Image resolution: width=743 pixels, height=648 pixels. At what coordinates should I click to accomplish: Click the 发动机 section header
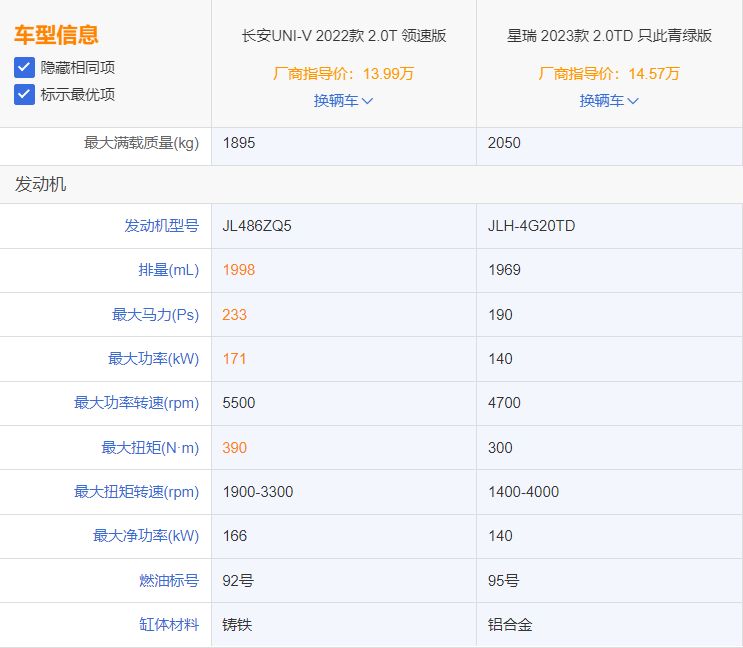click(40, 184)
